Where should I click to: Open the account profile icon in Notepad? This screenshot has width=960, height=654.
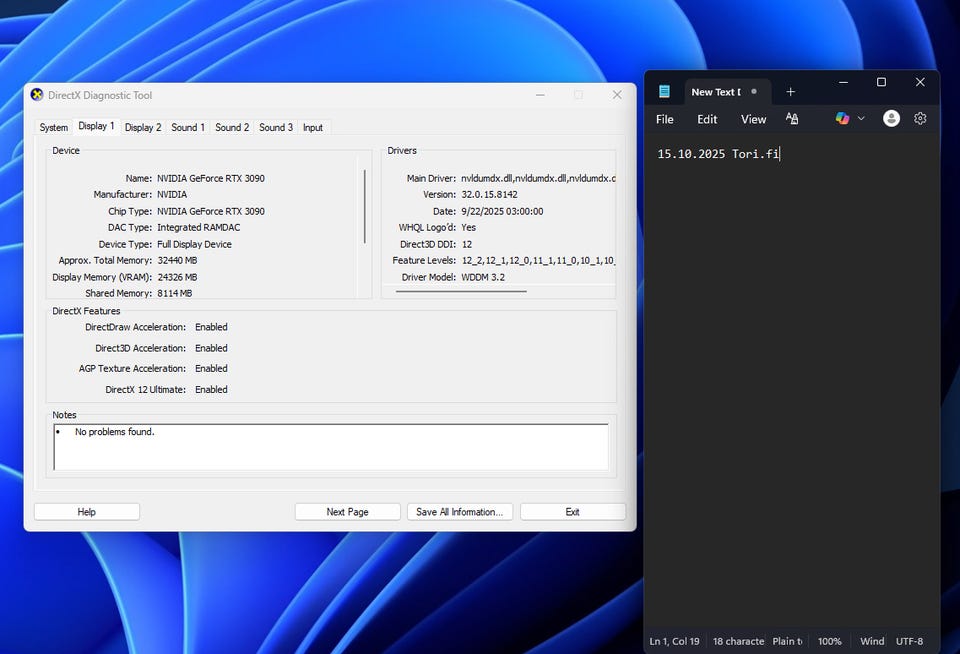point(891,119)
